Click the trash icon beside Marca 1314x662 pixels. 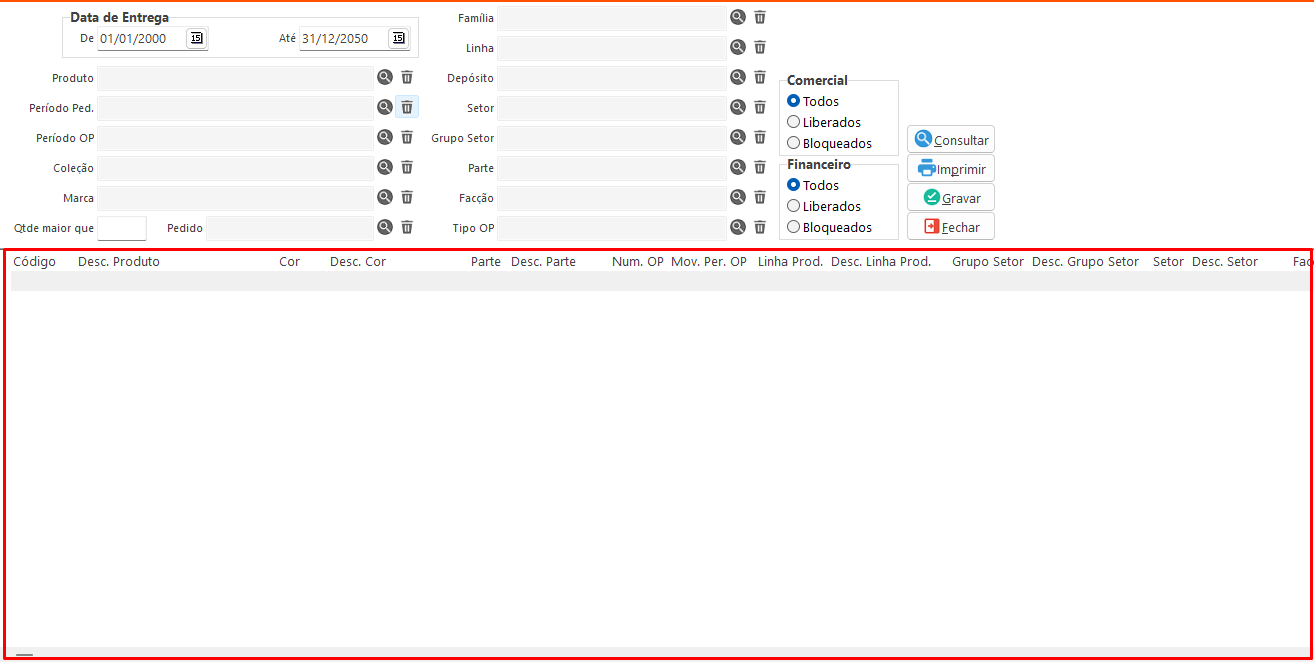tap(407, 197)
